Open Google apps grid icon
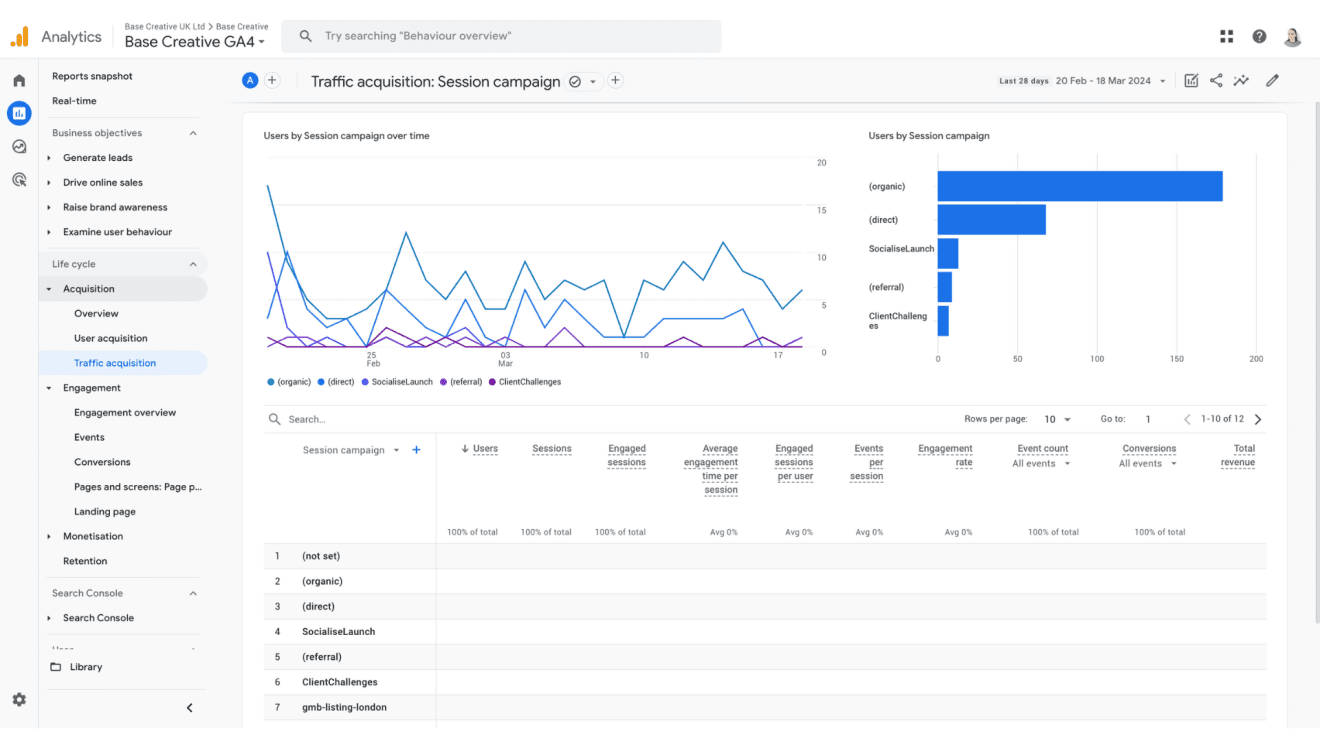1320x743 pixels. 1227,37
